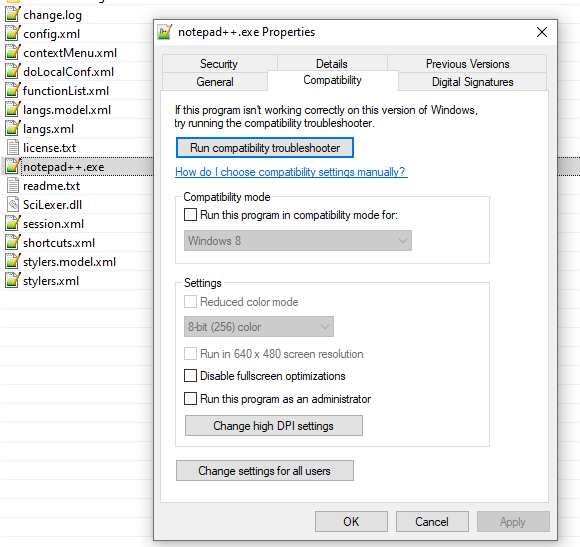This screenshot has height=547, width=580.
Task: Click the readme.txt text file icon
Action: click(13, 186)
